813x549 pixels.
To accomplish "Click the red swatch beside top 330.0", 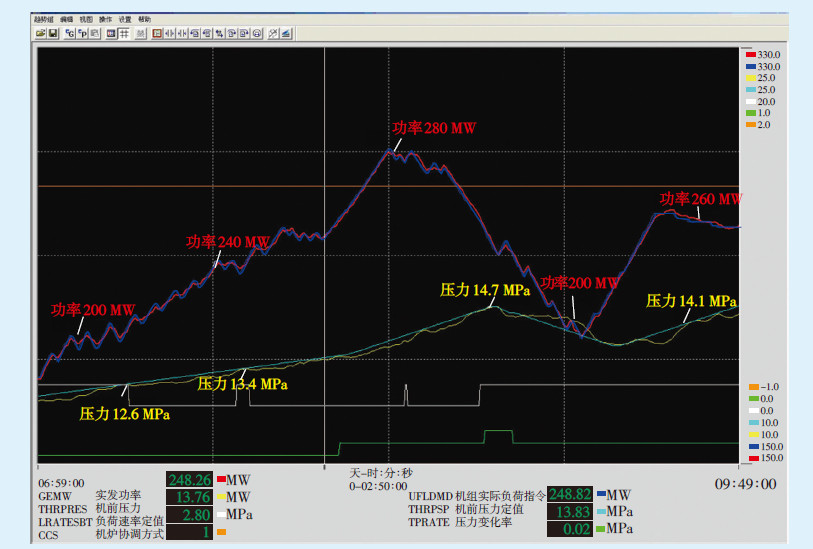I will pyautogui.click(x=751, y=54).
